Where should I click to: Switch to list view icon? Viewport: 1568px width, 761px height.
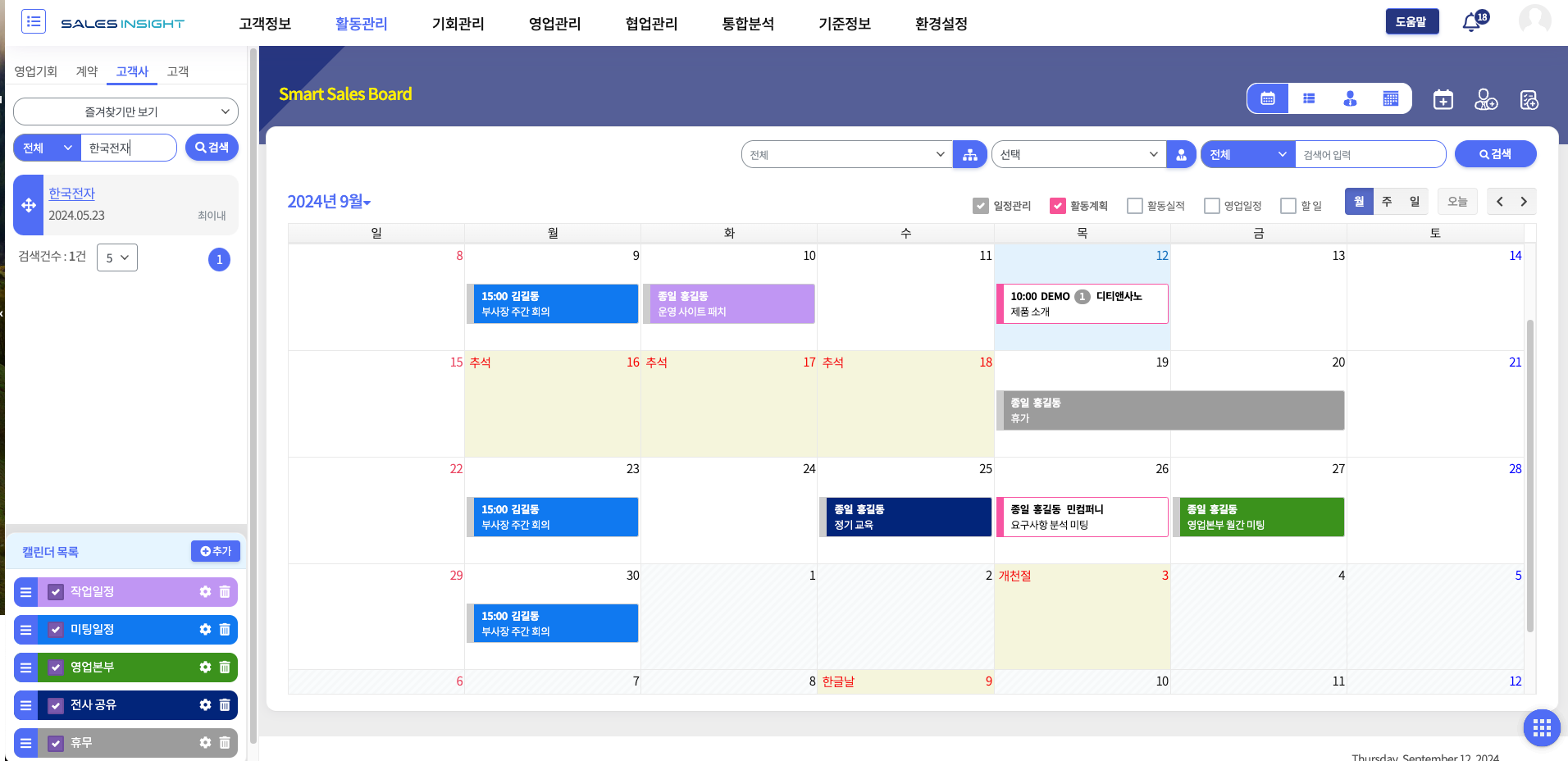pos(1309,99)
